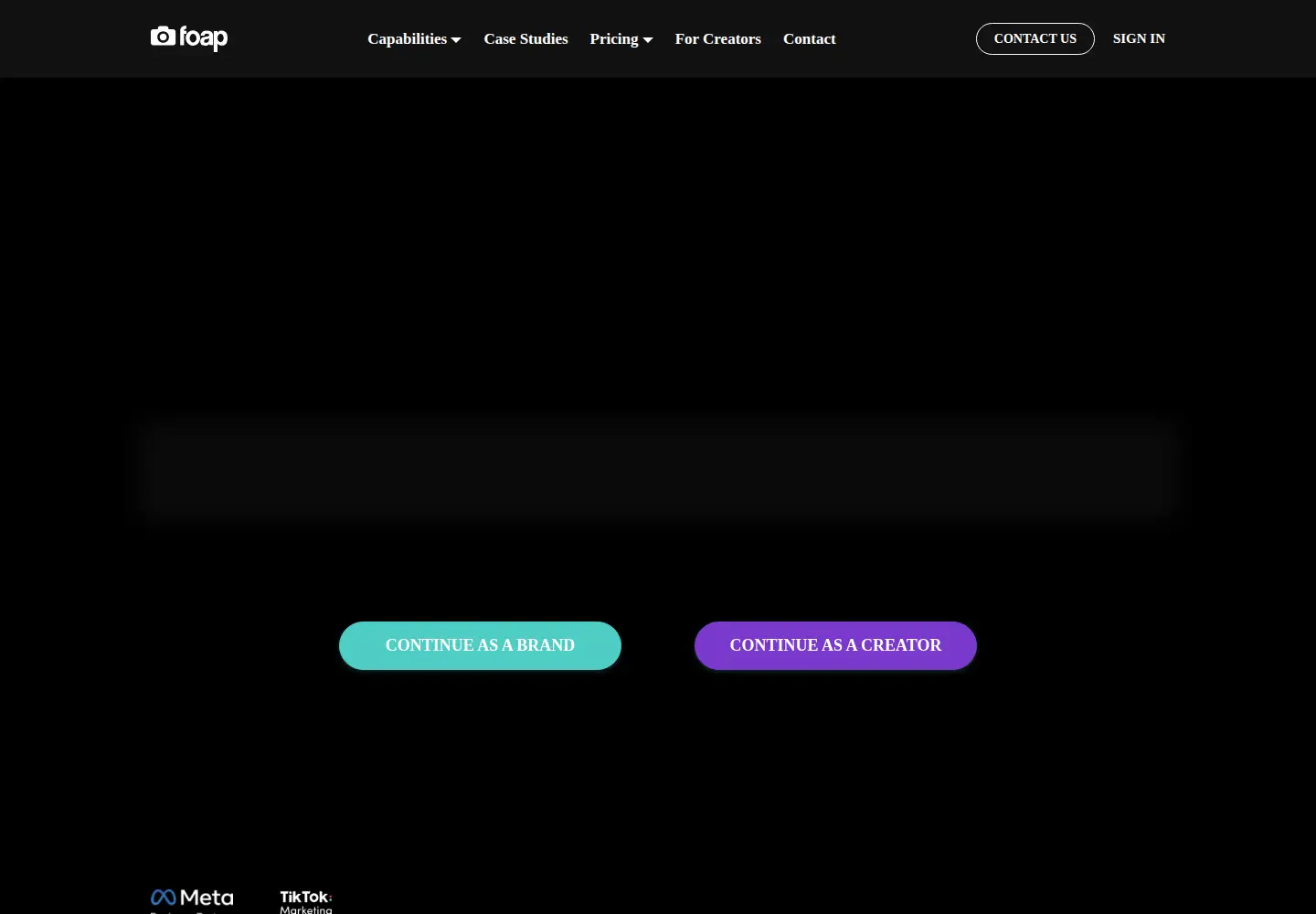Click the Meta partner logo
Viewport: 1316px width, 914px height.
click(x=192, y=900)
